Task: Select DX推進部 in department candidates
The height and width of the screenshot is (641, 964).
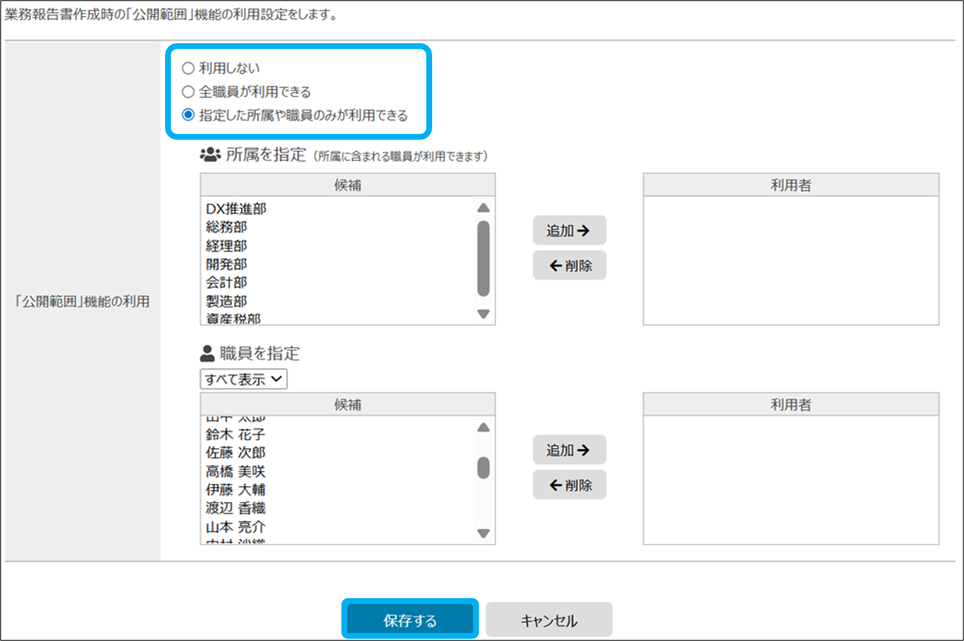Action: [x=236, y=209]
